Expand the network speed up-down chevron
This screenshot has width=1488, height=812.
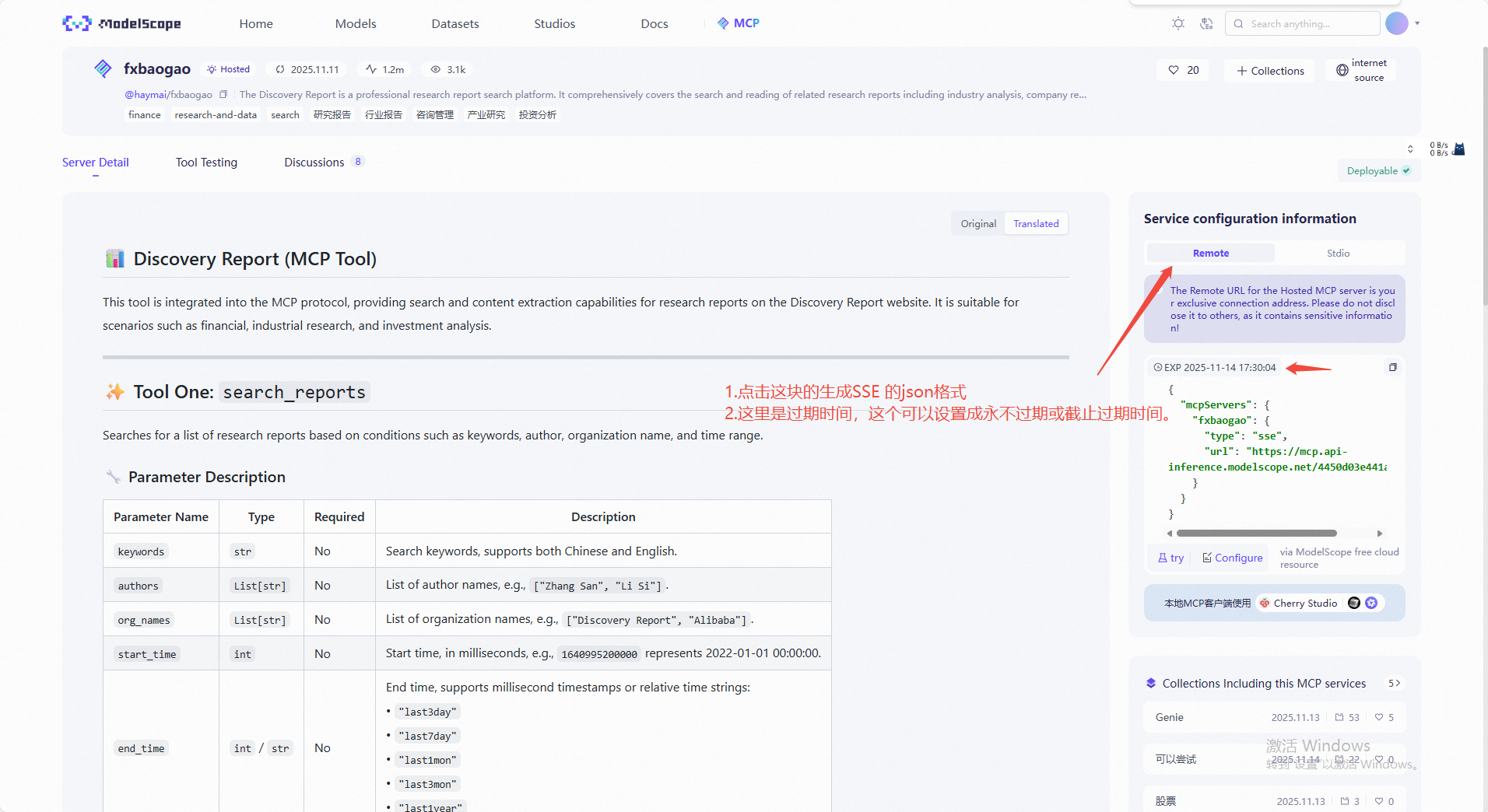pyautogui.click(x=1410, y=149)
